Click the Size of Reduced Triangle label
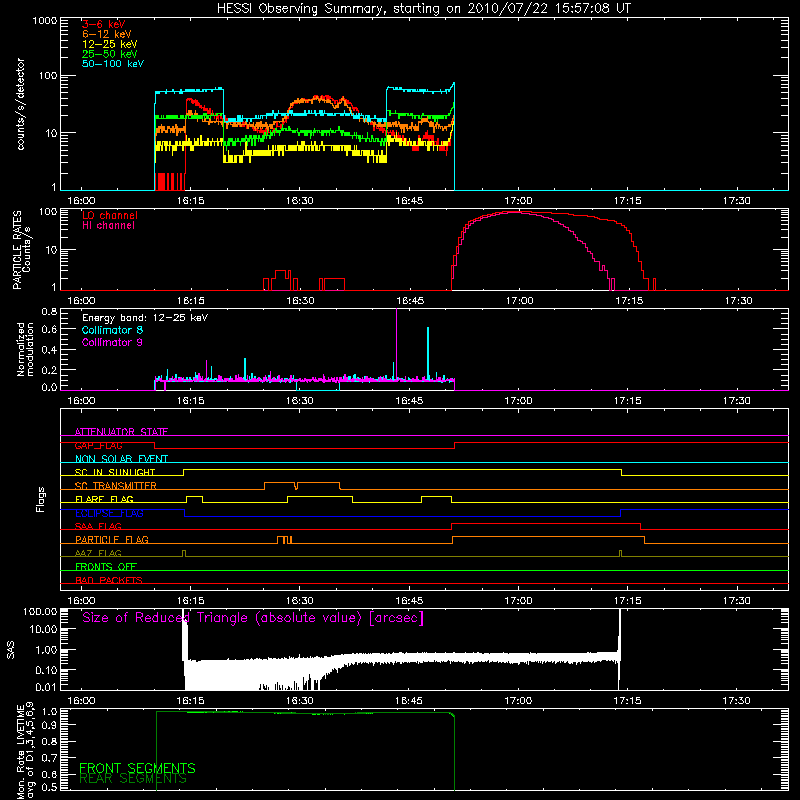Screen dimensions: 800x800 click(x=253, y=618)
